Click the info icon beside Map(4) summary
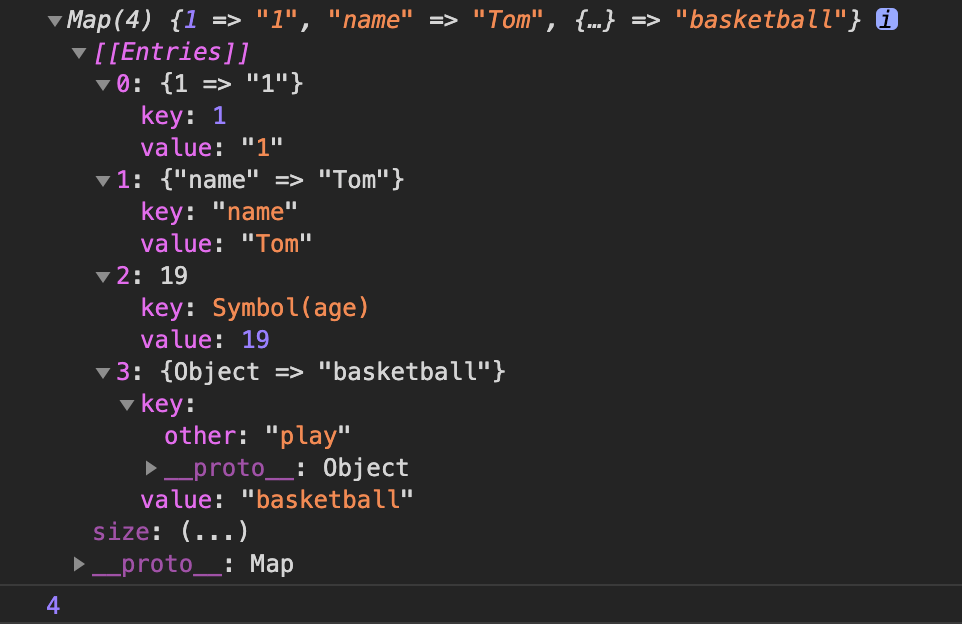The image size is (962, 624). pyautogui.click(x=887, y=20)
